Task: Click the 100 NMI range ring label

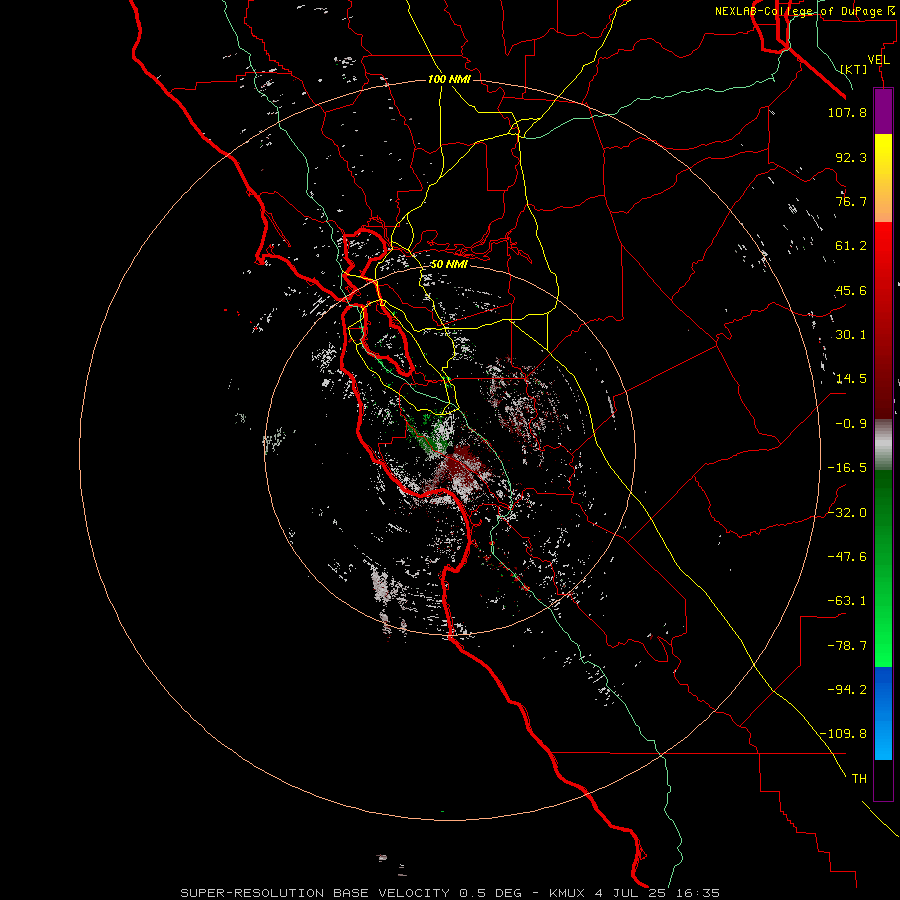Action: (449, 79)
